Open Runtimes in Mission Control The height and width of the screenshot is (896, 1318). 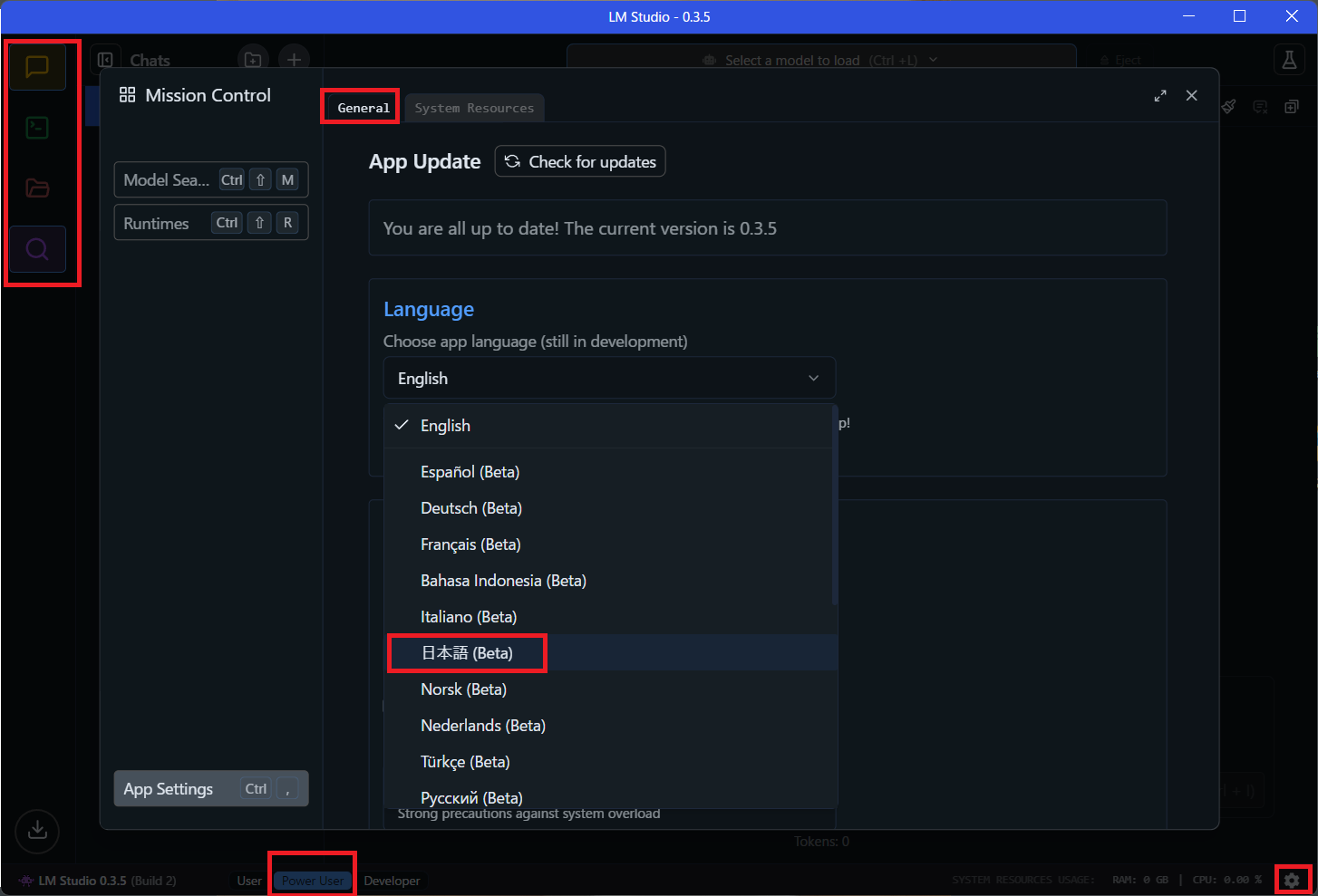211,223
